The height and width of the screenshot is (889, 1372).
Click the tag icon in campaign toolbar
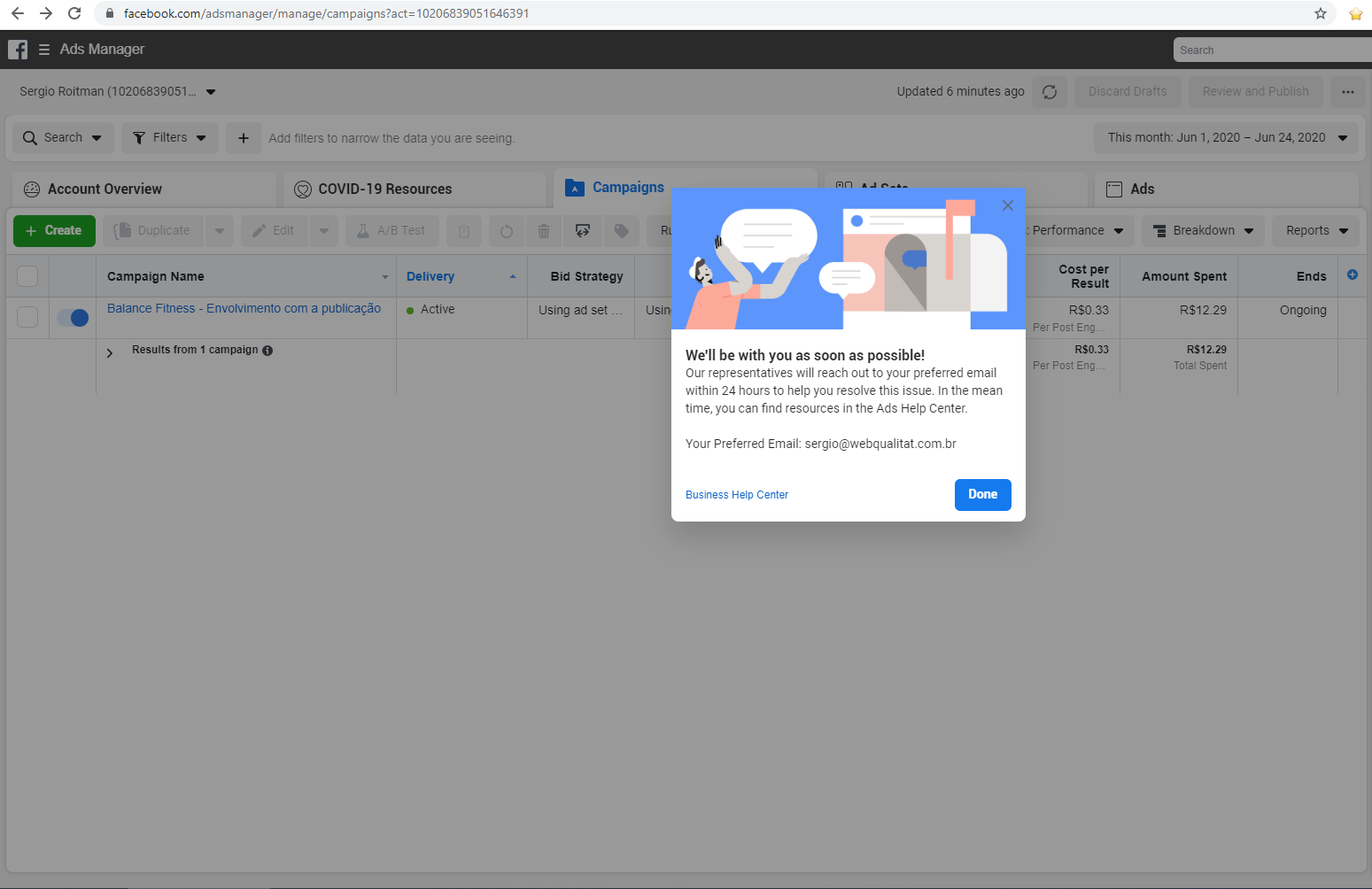coord(622,231)
